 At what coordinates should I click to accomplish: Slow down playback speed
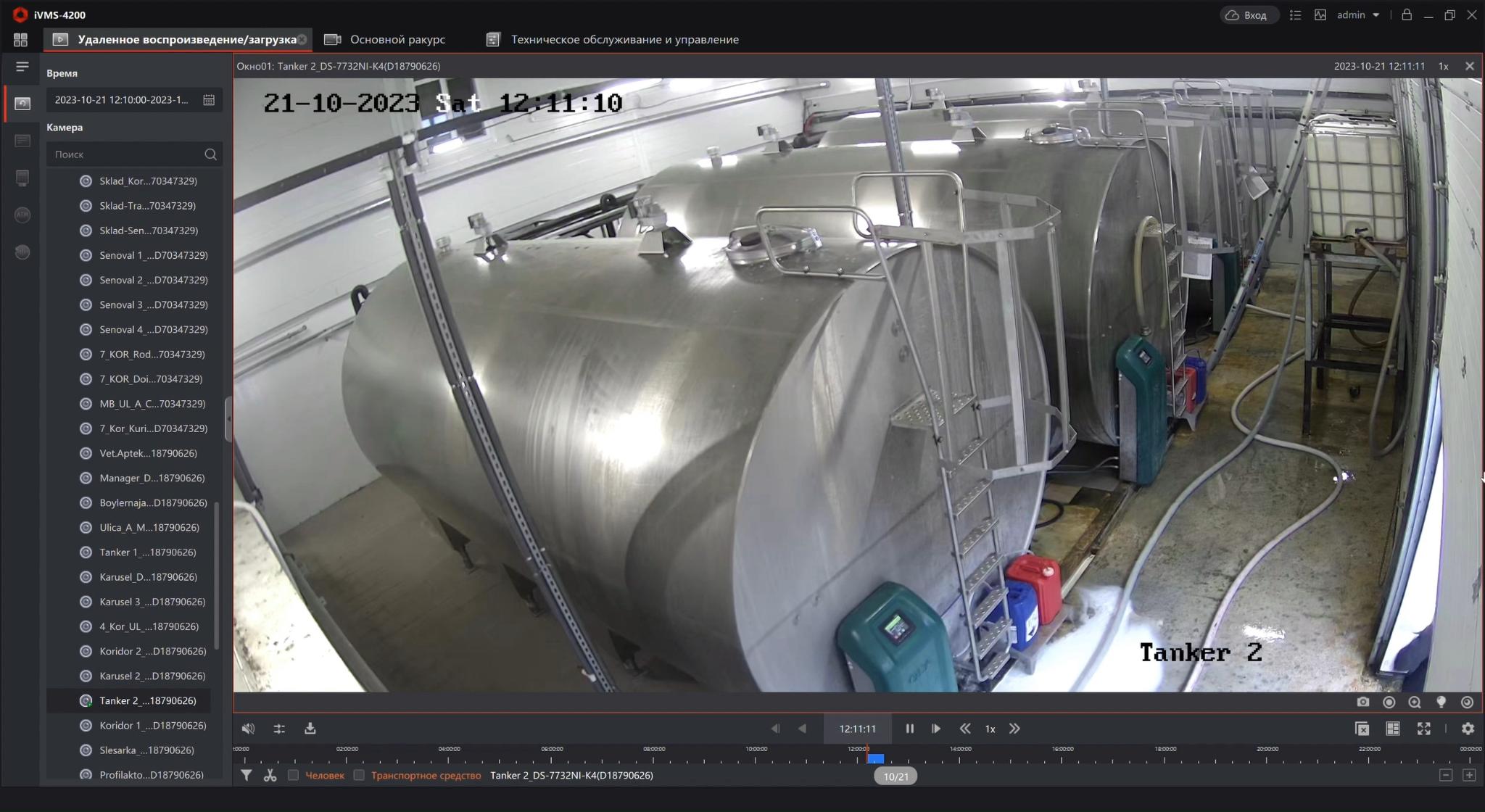965,729
